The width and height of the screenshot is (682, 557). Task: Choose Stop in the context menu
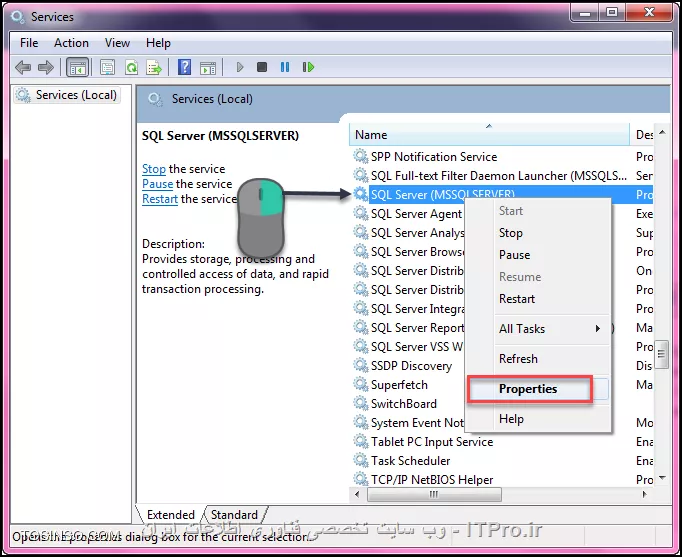[x=538, y=233]
